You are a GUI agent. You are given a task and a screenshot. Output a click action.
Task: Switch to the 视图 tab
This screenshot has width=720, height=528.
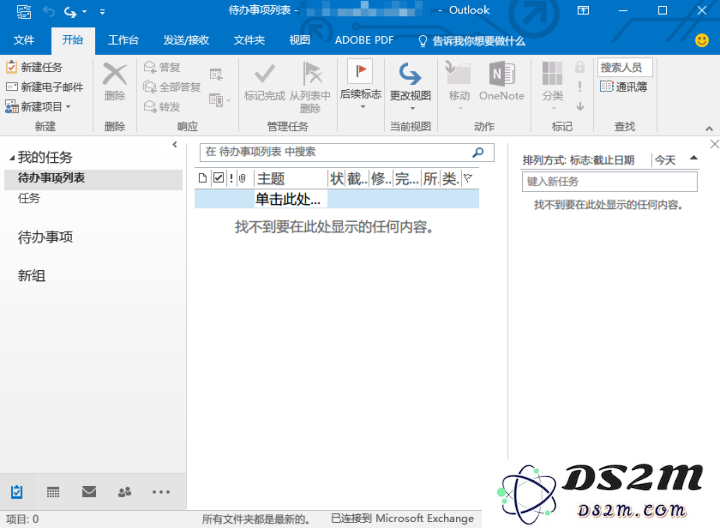[299, 40]
